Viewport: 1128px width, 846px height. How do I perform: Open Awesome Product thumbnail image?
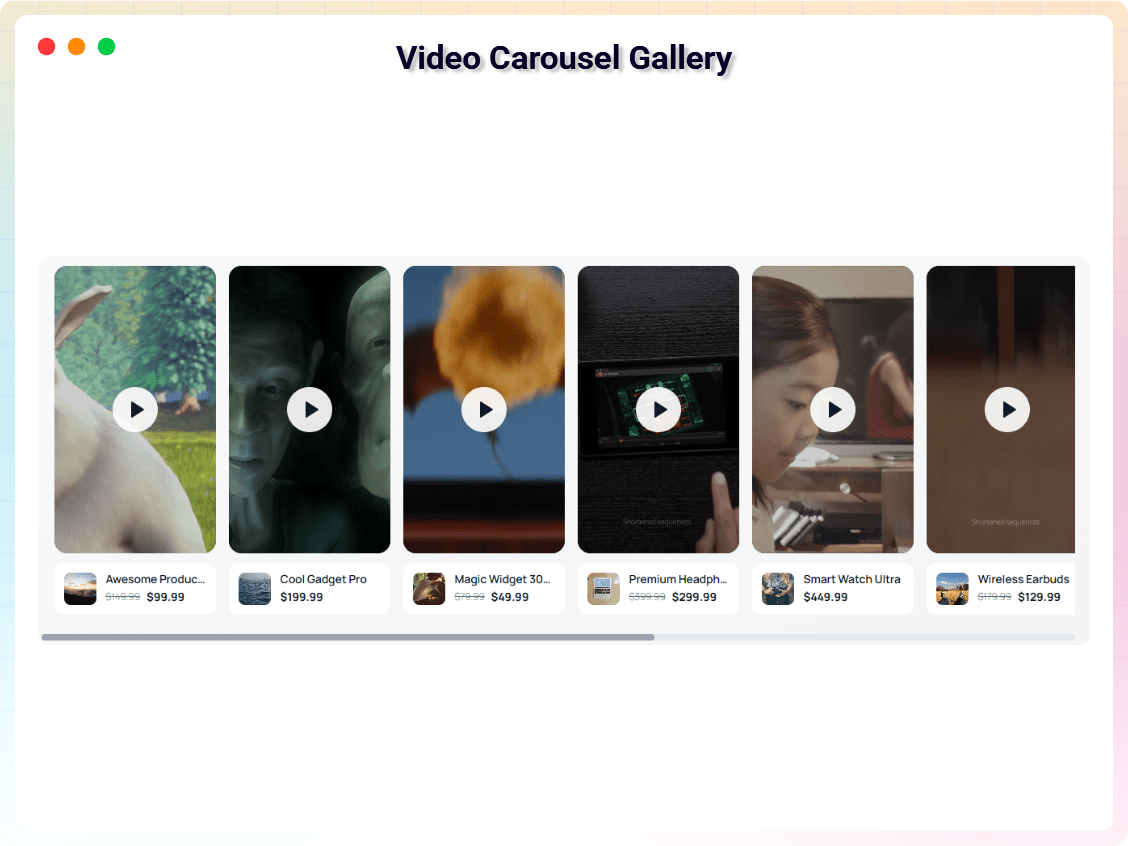point(80,588)
